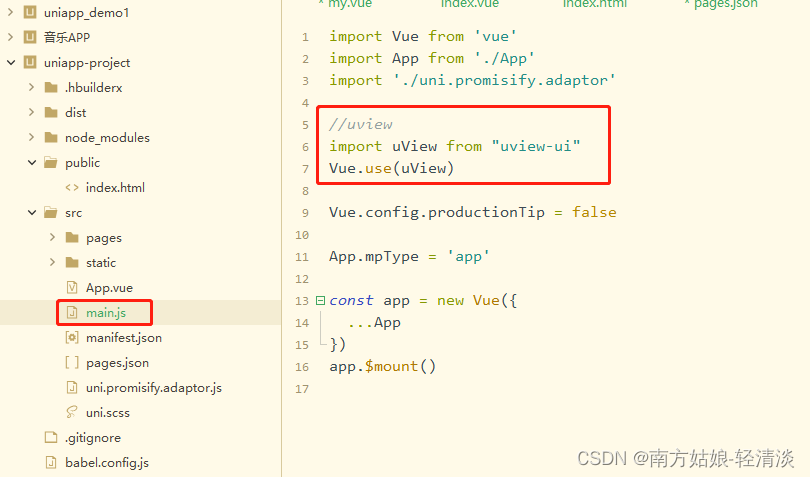
Task: Click the static folder icon
Action: pos(72,263)
